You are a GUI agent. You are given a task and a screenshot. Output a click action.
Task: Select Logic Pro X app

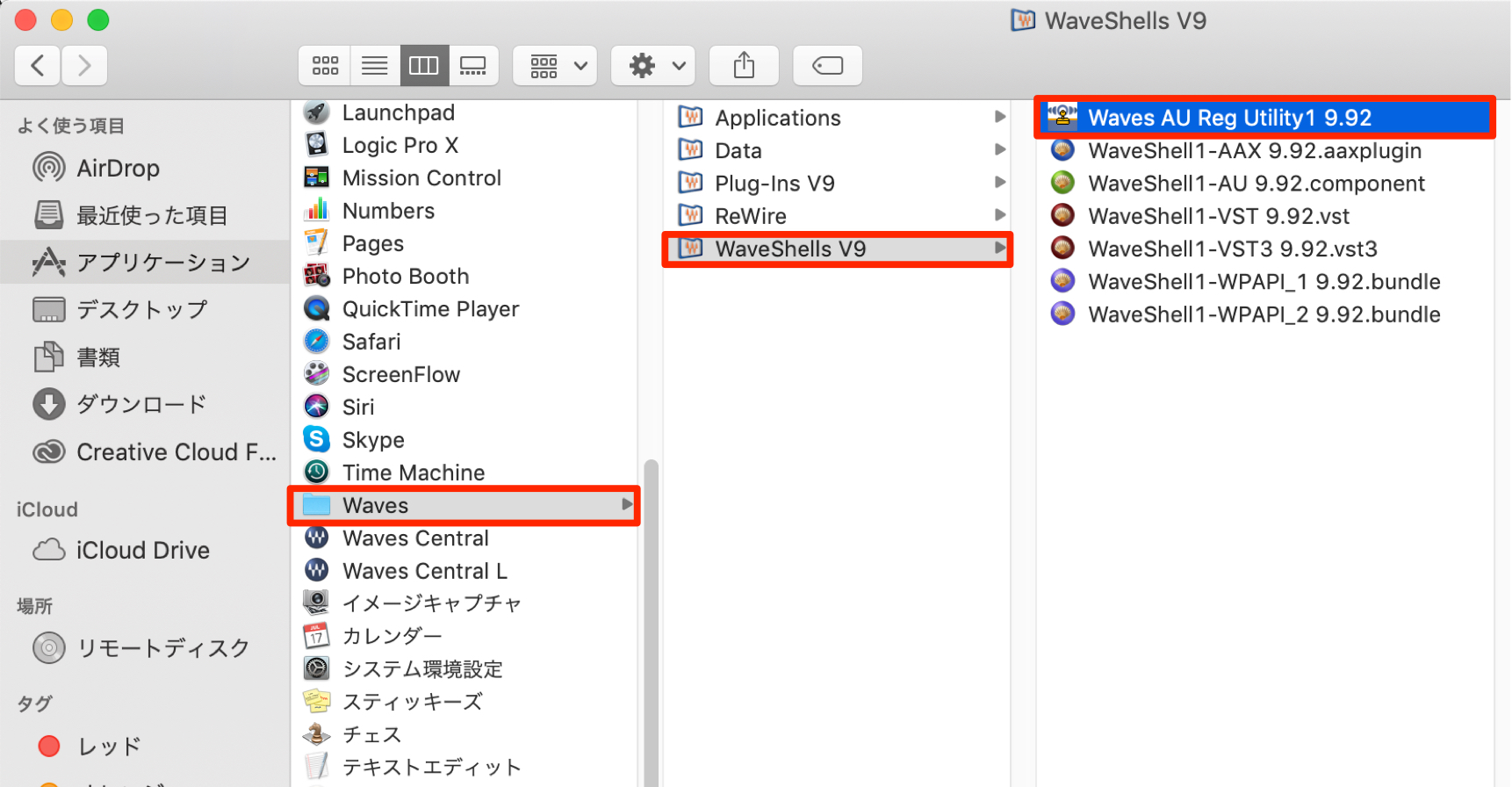coord(465,145)
